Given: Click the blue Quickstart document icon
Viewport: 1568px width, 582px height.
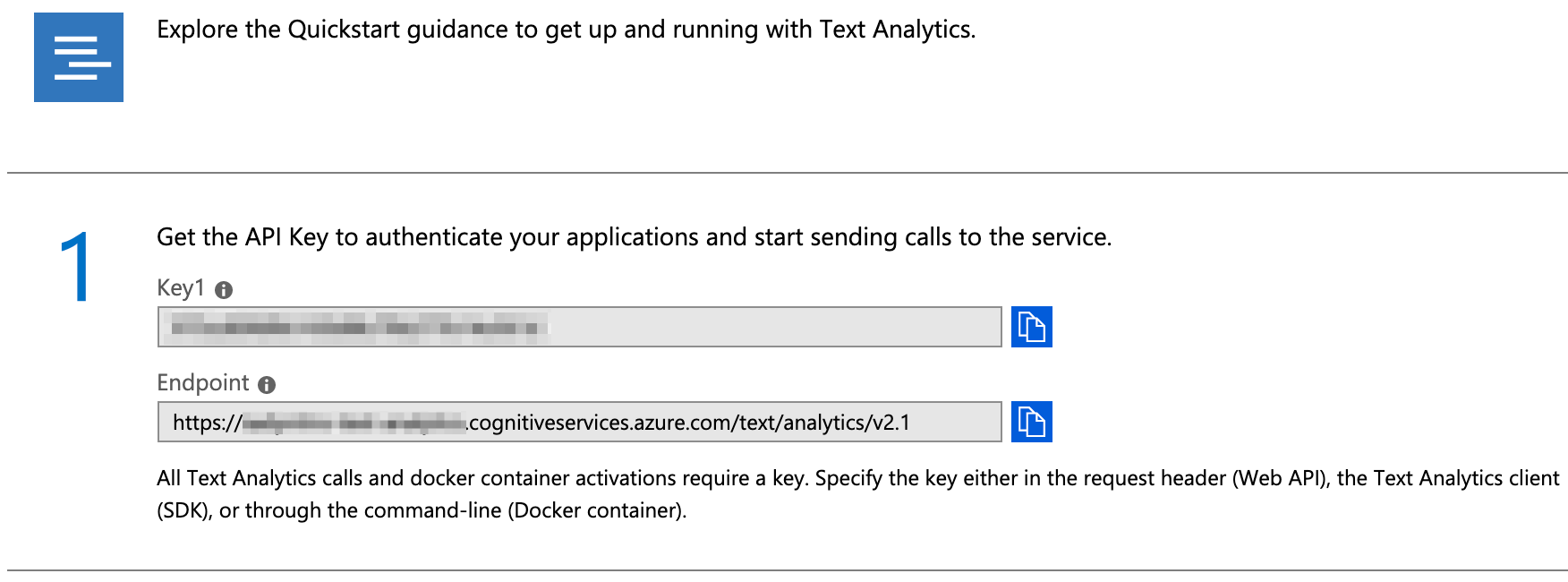Looking at the screenshot, I should click(x=78, y=57).
